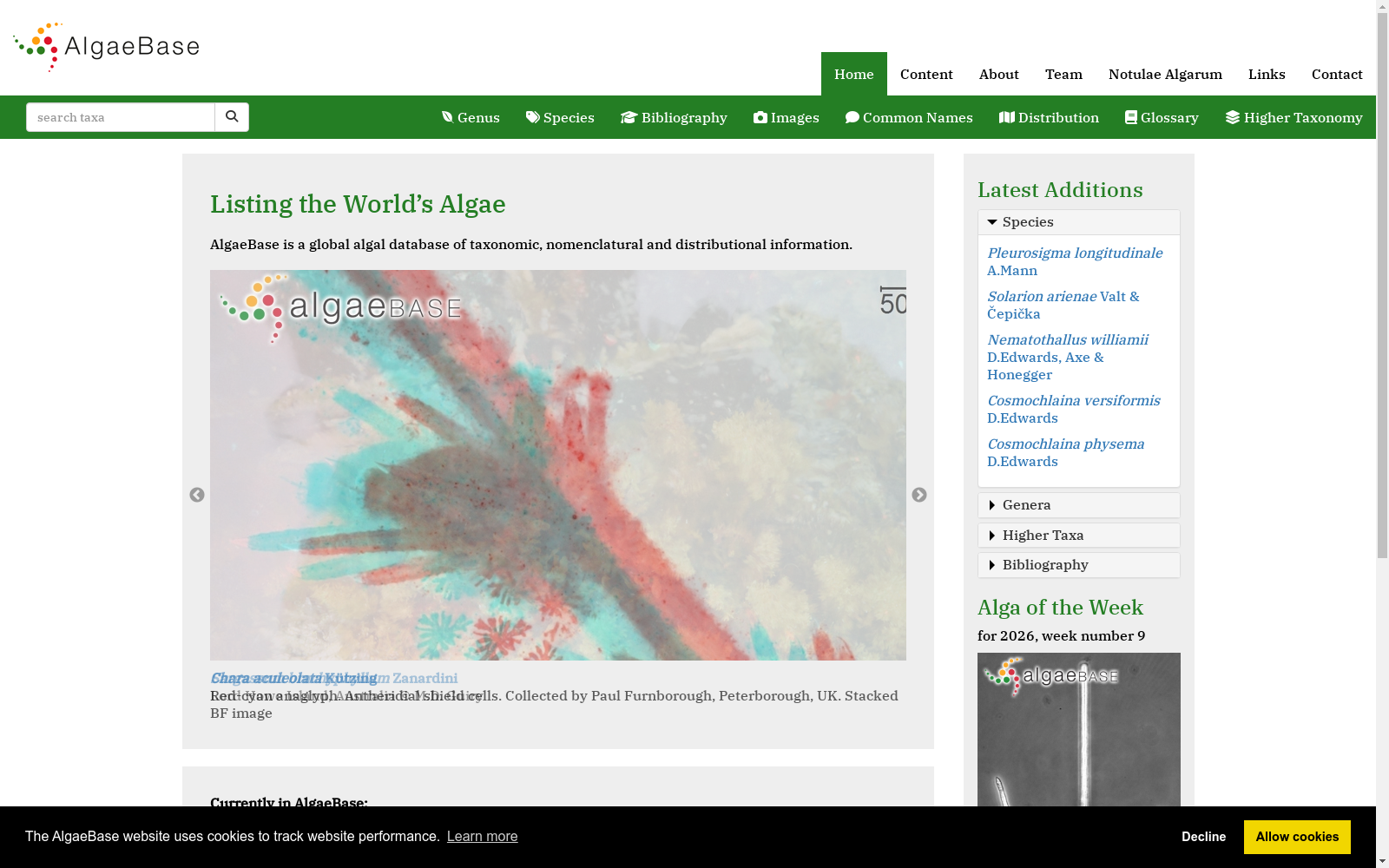Click the "Listing the World's Algae" heading
Image resolution: width=1389 pixels, height=868 pixels.
click(x=358, y=204)
